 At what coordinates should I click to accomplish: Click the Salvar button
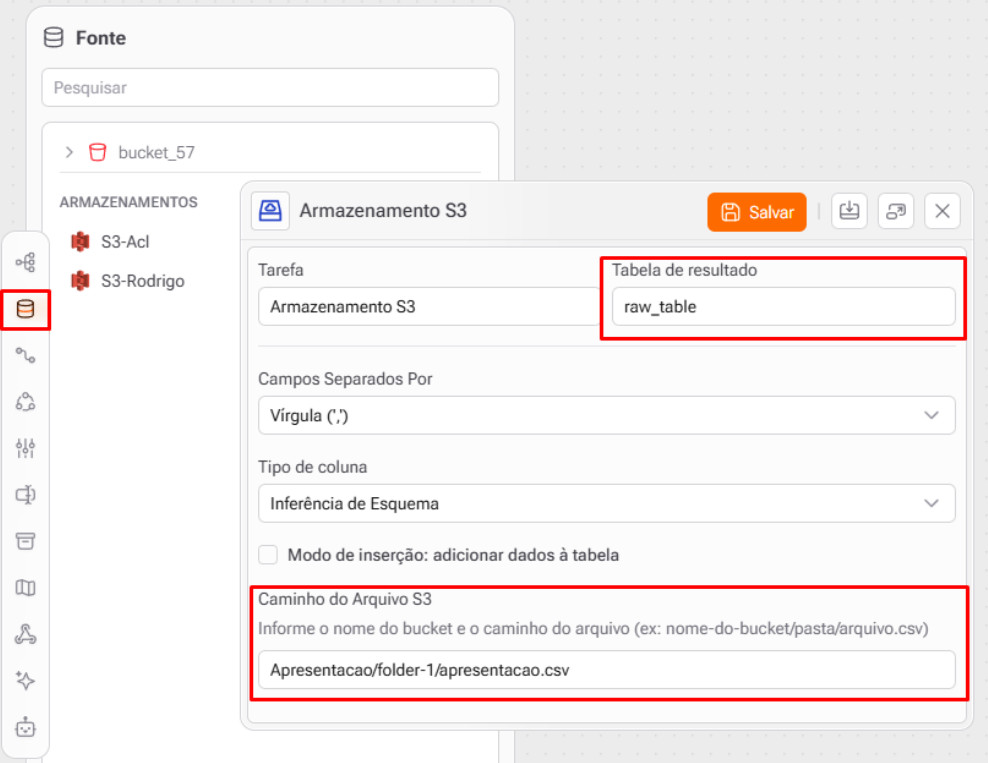click(x=757, y=212)
